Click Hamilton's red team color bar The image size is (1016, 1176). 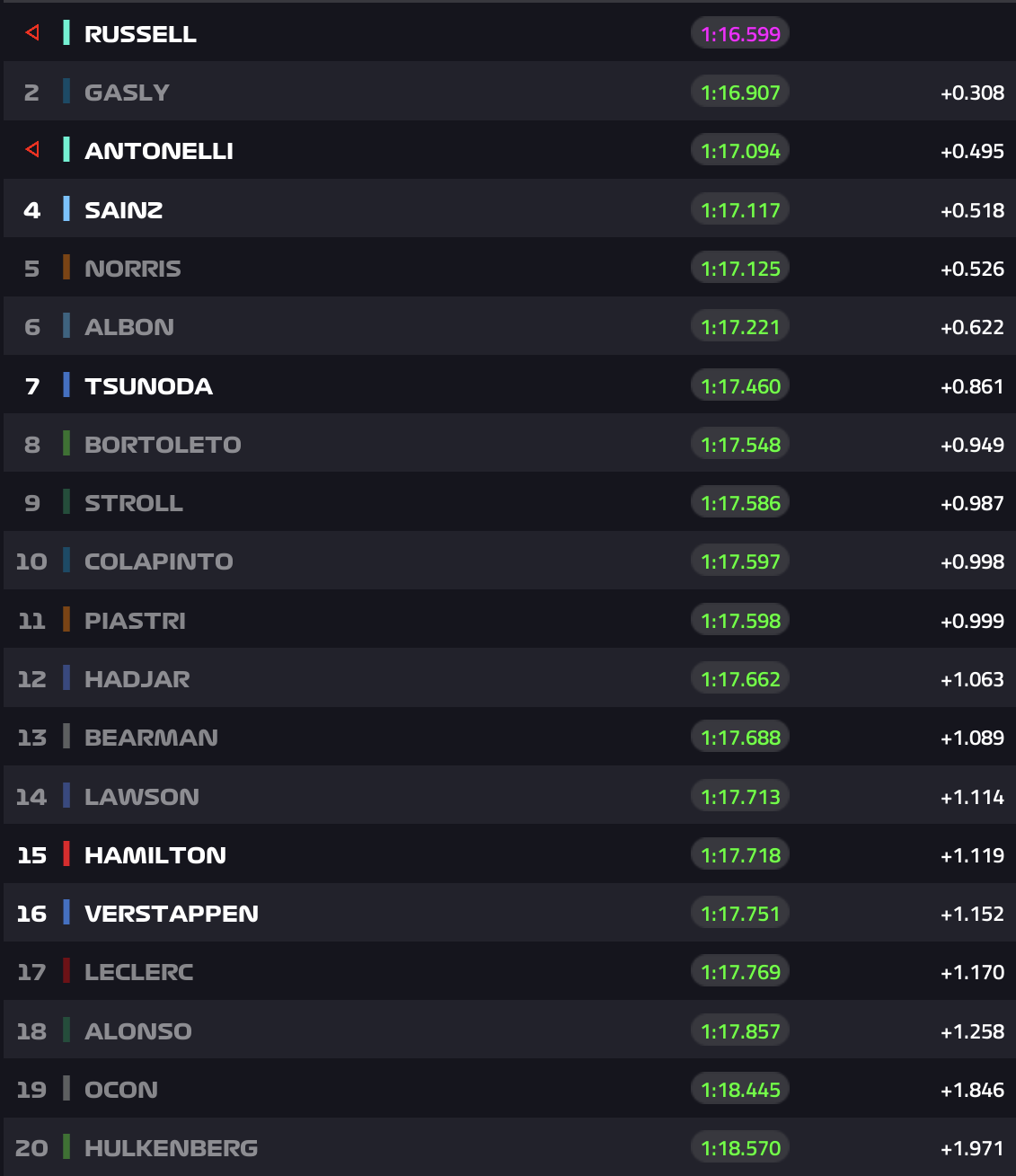tap(66, 854)
